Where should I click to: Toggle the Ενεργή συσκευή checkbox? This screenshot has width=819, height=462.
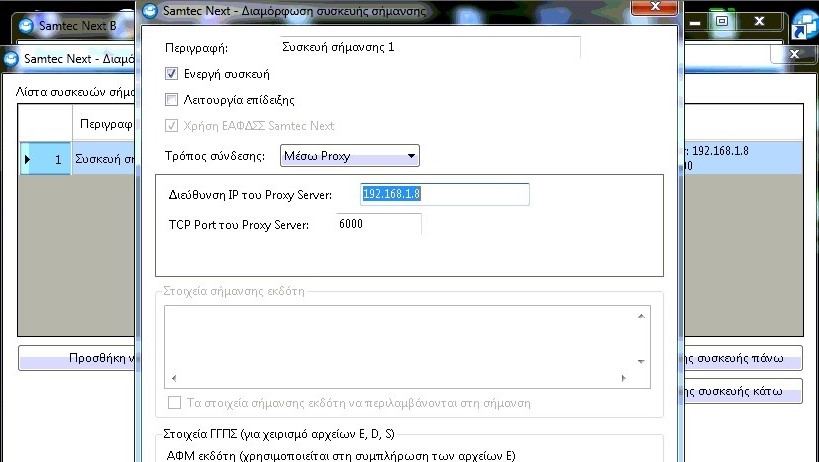pyautogui.click(x=171, y=74)
